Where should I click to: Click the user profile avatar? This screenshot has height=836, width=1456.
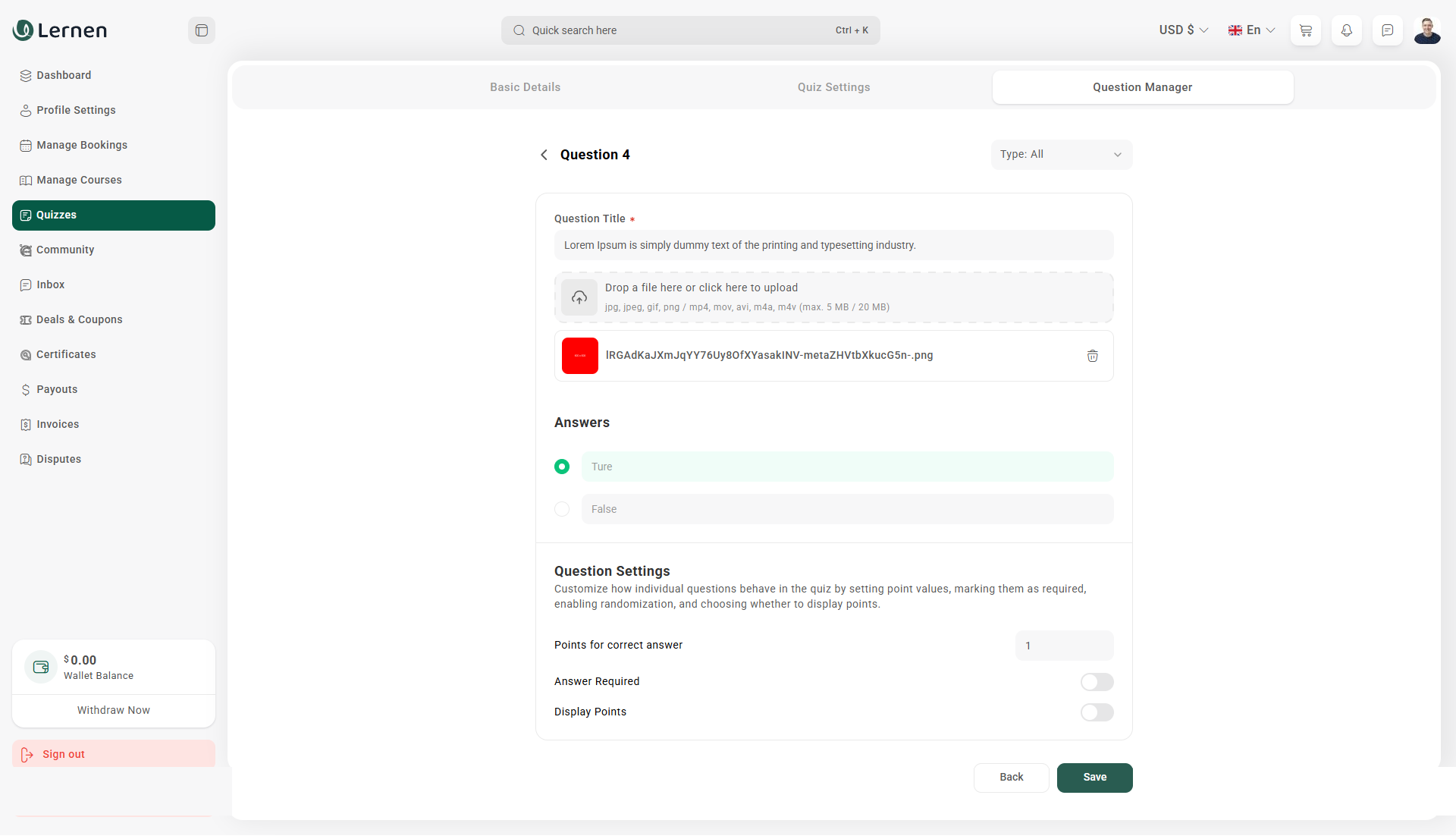point(1427,30)
